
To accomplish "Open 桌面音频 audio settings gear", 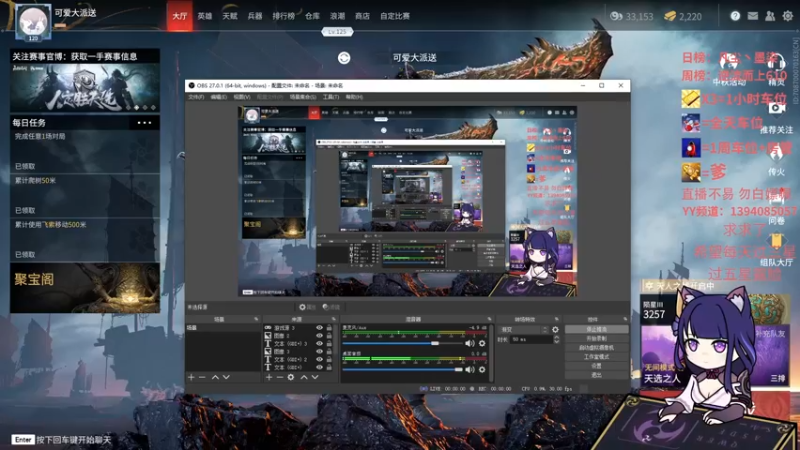I will (x=482, y=369).
